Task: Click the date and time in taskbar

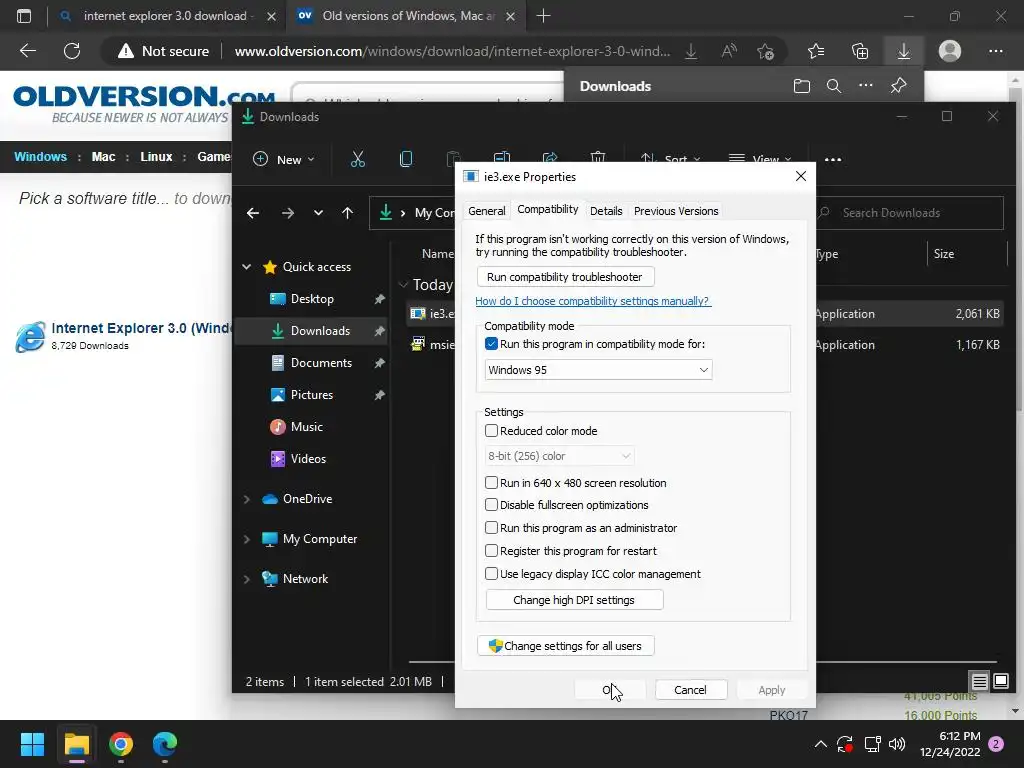Action: coord(950,744)
